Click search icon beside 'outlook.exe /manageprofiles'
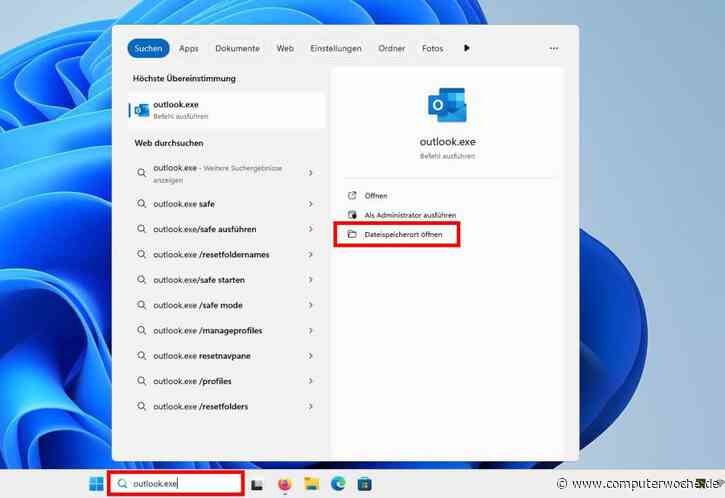Screen dimensions: 725x498 click(x=141, y=331)
